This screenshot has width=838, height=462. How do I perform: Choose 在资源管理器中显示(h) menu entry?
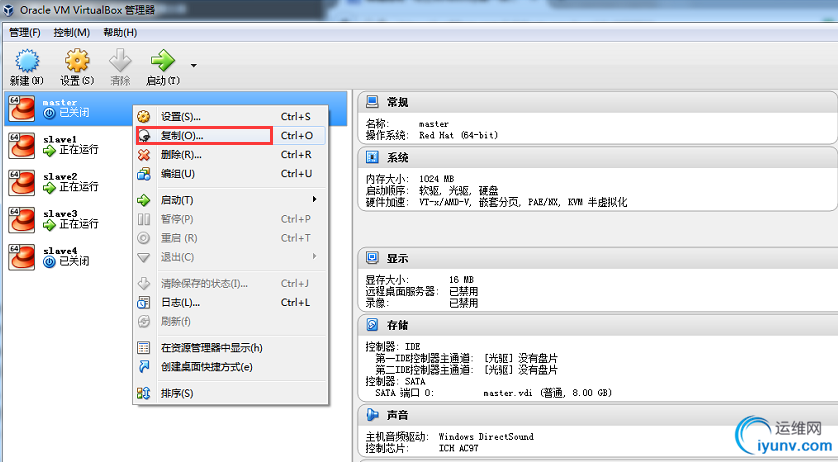(230, 348)
